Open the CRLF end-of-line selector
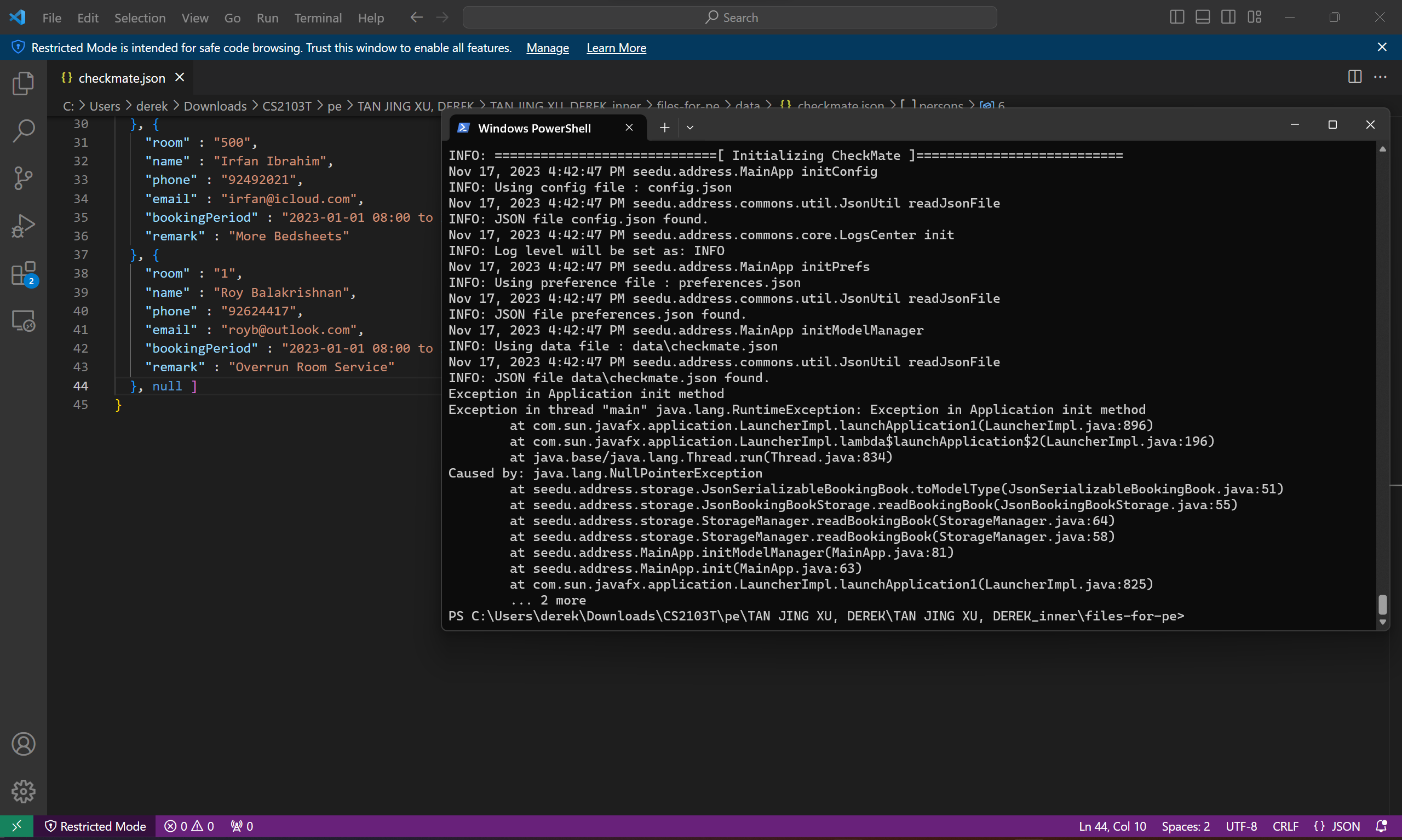This screenshot has height=840, width=1402. [1285, 826]
